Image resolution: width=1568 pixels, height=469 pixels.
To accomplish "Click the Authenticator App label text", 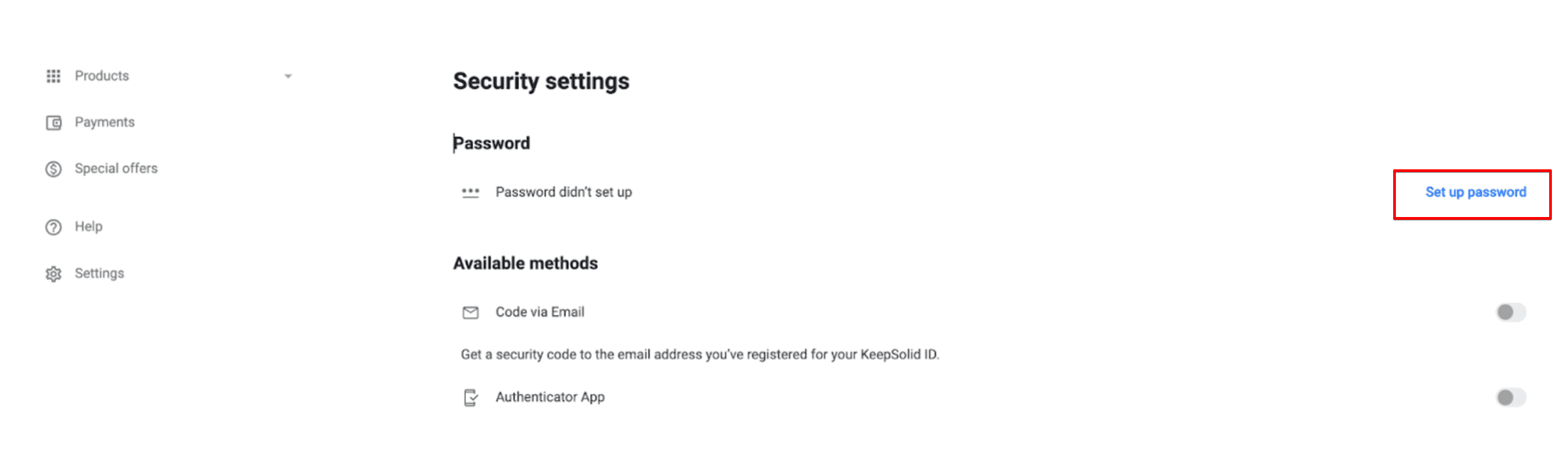I will pyautogui.click(x=549, y=397).
